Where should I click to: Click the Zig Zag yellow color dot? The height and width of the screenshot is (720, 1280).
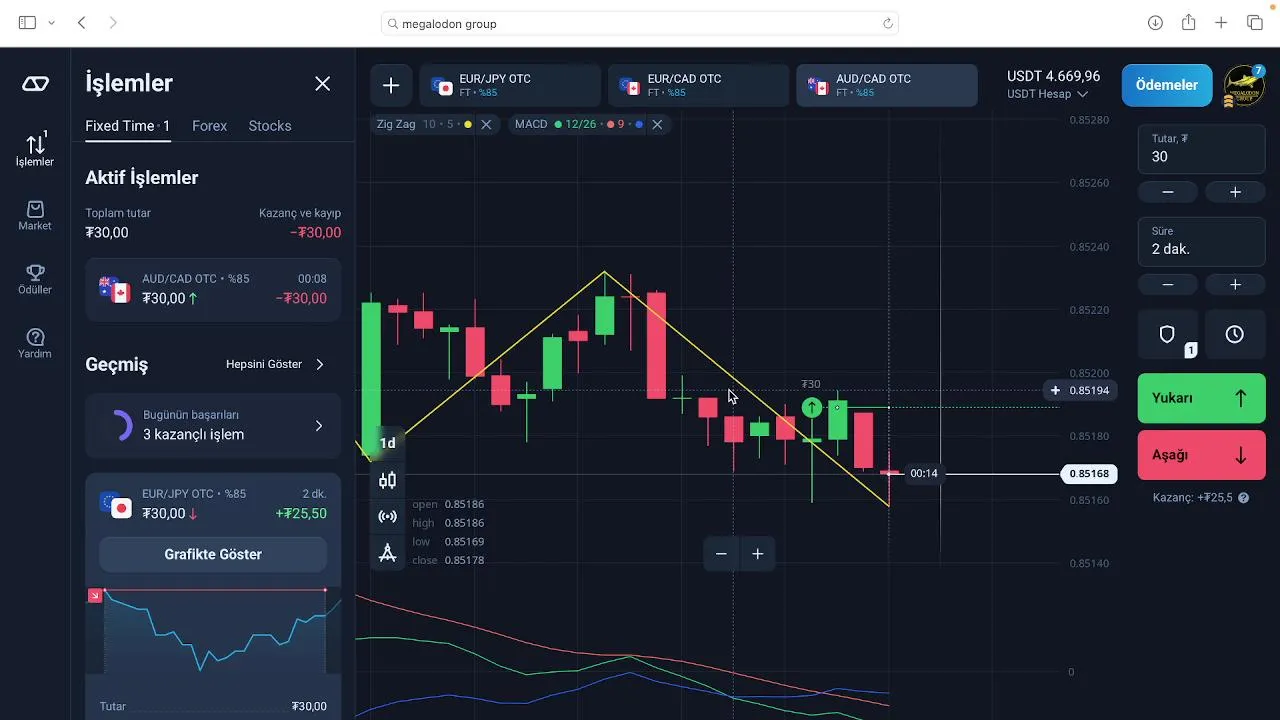468,124
